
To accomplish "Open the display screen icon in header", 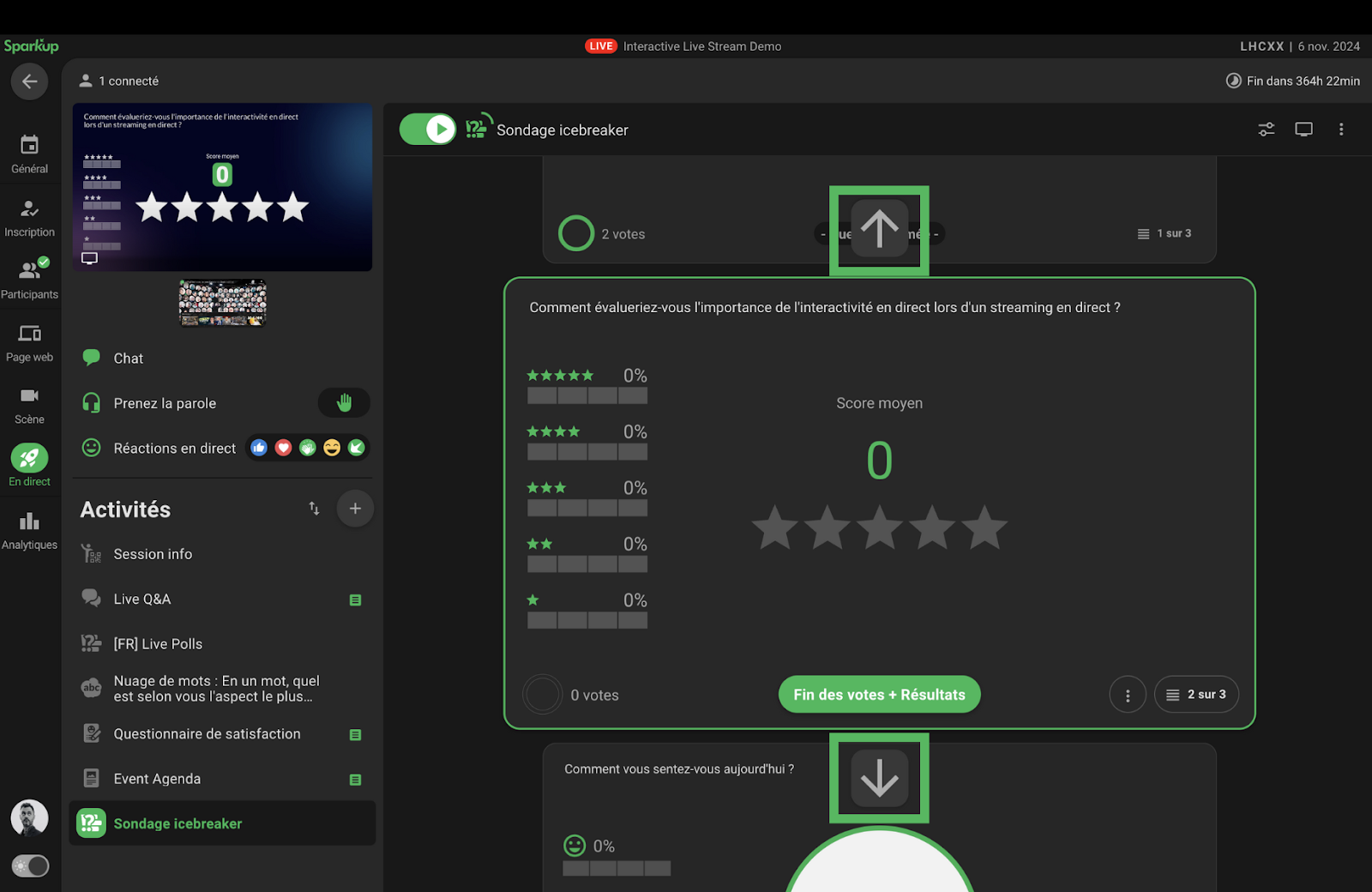I will [x=1303, y=130].
